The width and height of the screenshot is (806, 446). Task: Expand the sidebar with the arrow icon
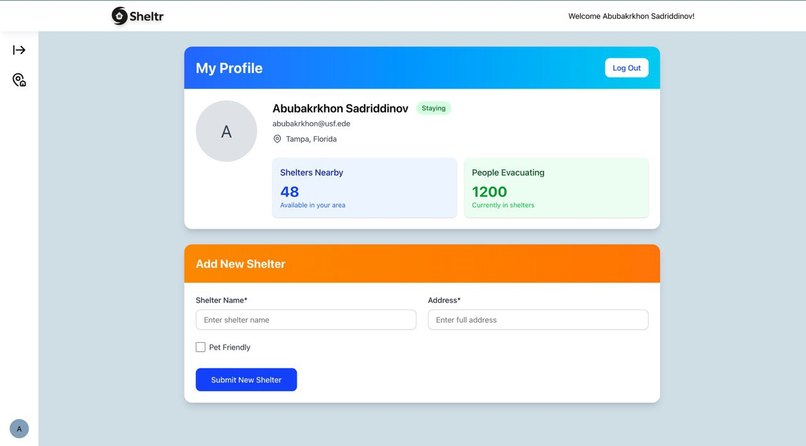[x=19, y=50]
